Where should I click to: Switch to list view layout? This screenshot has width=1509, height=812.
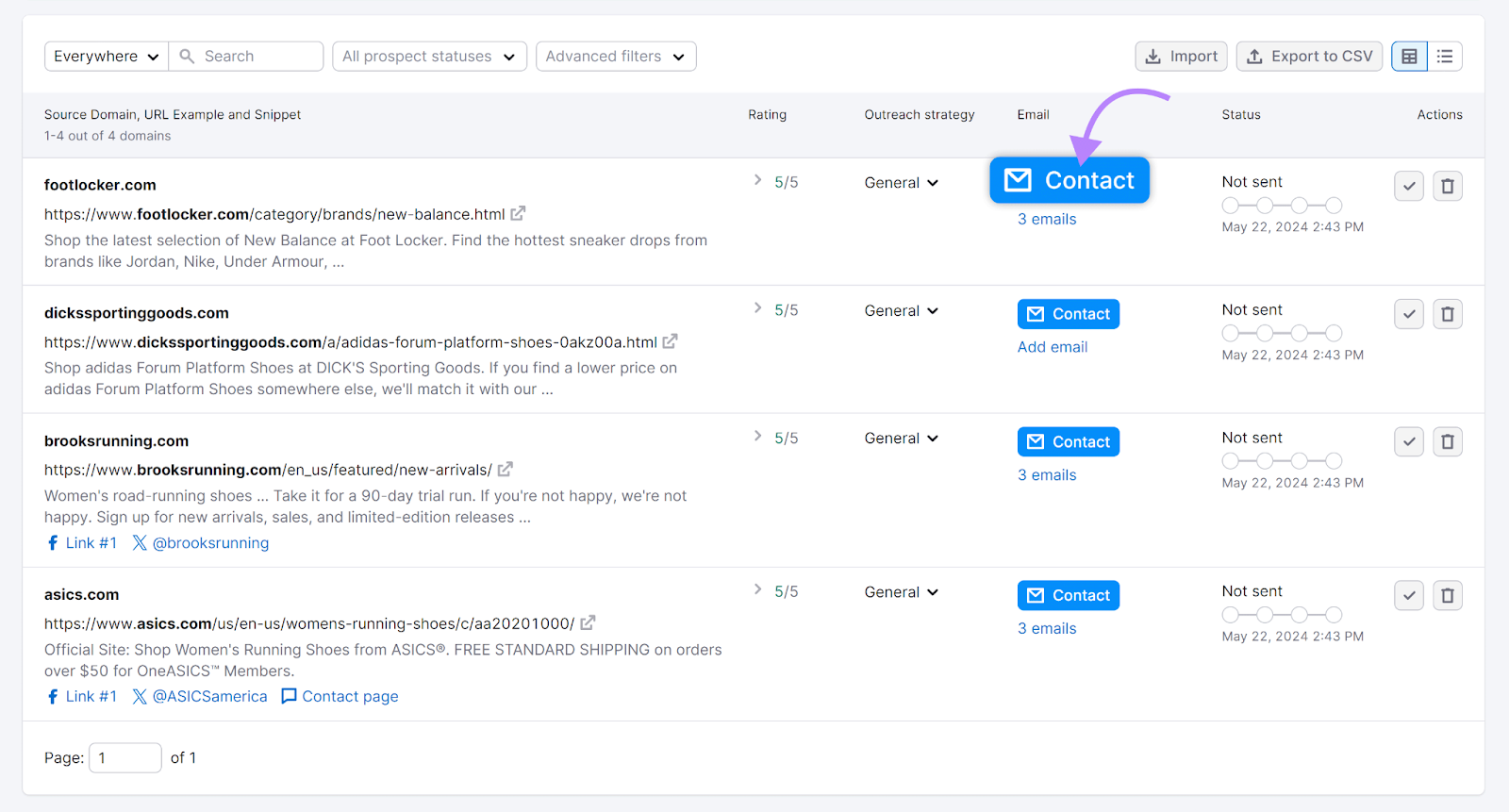coord(1445,57)
